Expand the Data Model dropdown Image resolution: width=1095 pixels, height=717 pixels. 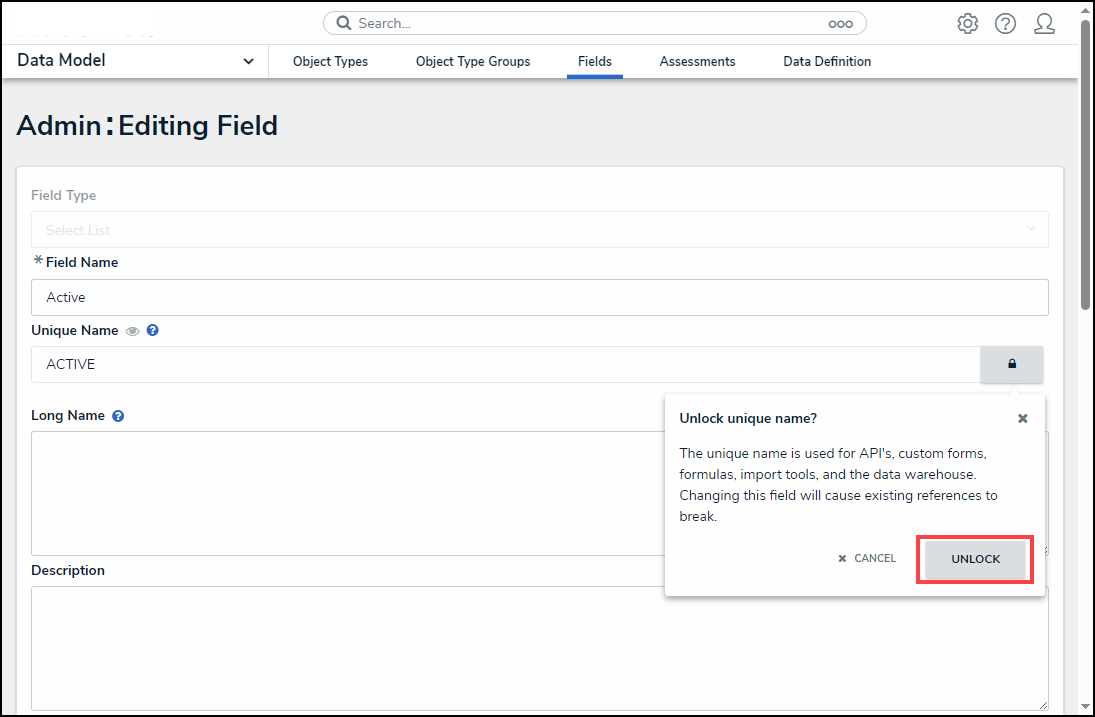pos(248,61)
